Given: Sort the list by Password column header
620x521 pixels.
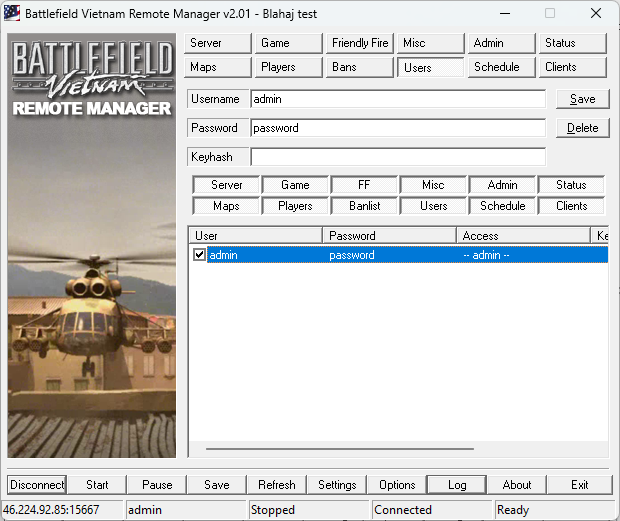Looking at the screenshot, I should [x=389, y=236].
